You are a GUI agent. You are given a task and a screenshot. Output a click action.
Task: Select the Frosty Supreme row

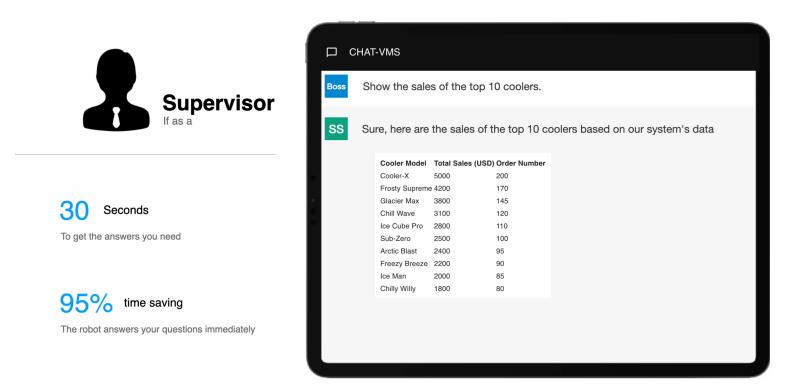(462, 188)
